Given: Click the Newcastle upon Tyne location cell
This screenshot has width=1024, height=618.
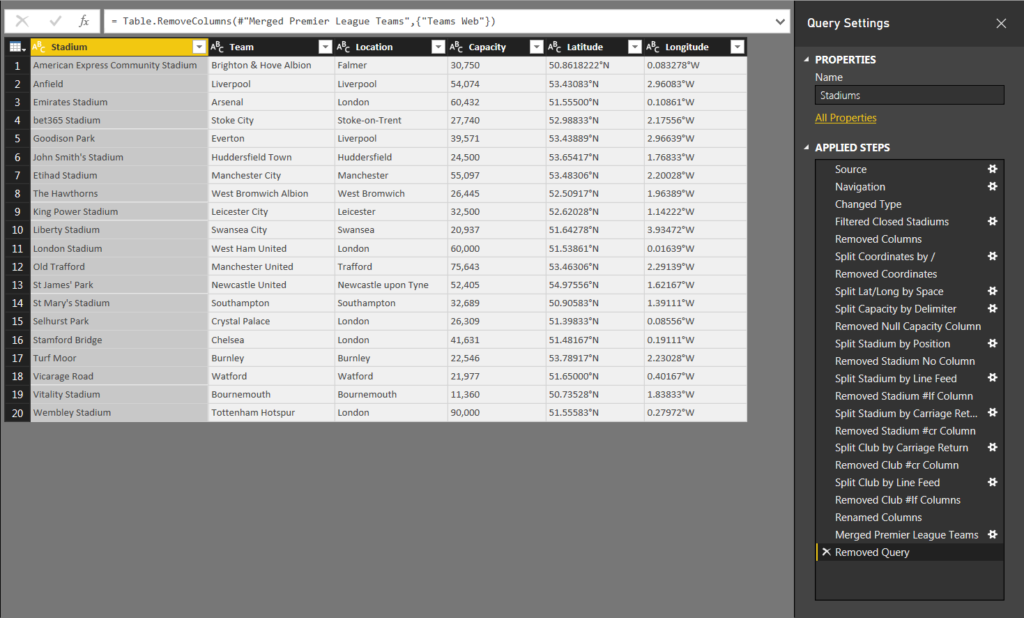Looking at the screenshot, I should pos(391,285).
